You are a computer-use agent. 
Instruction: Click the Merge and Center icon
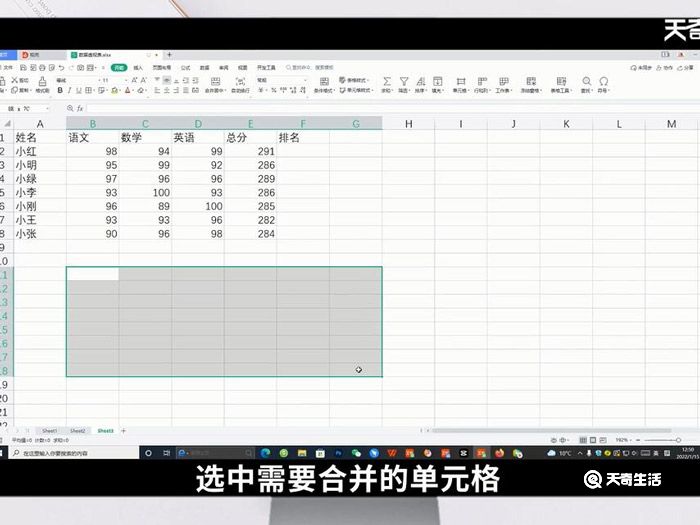[215, 81]
